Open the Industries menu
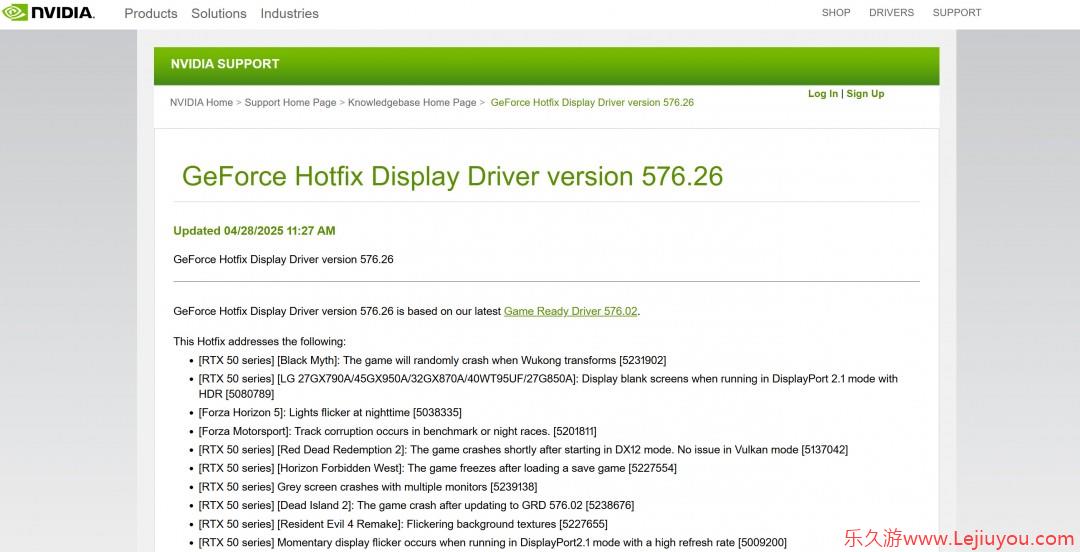1080x552 pixels. point(289,13)
